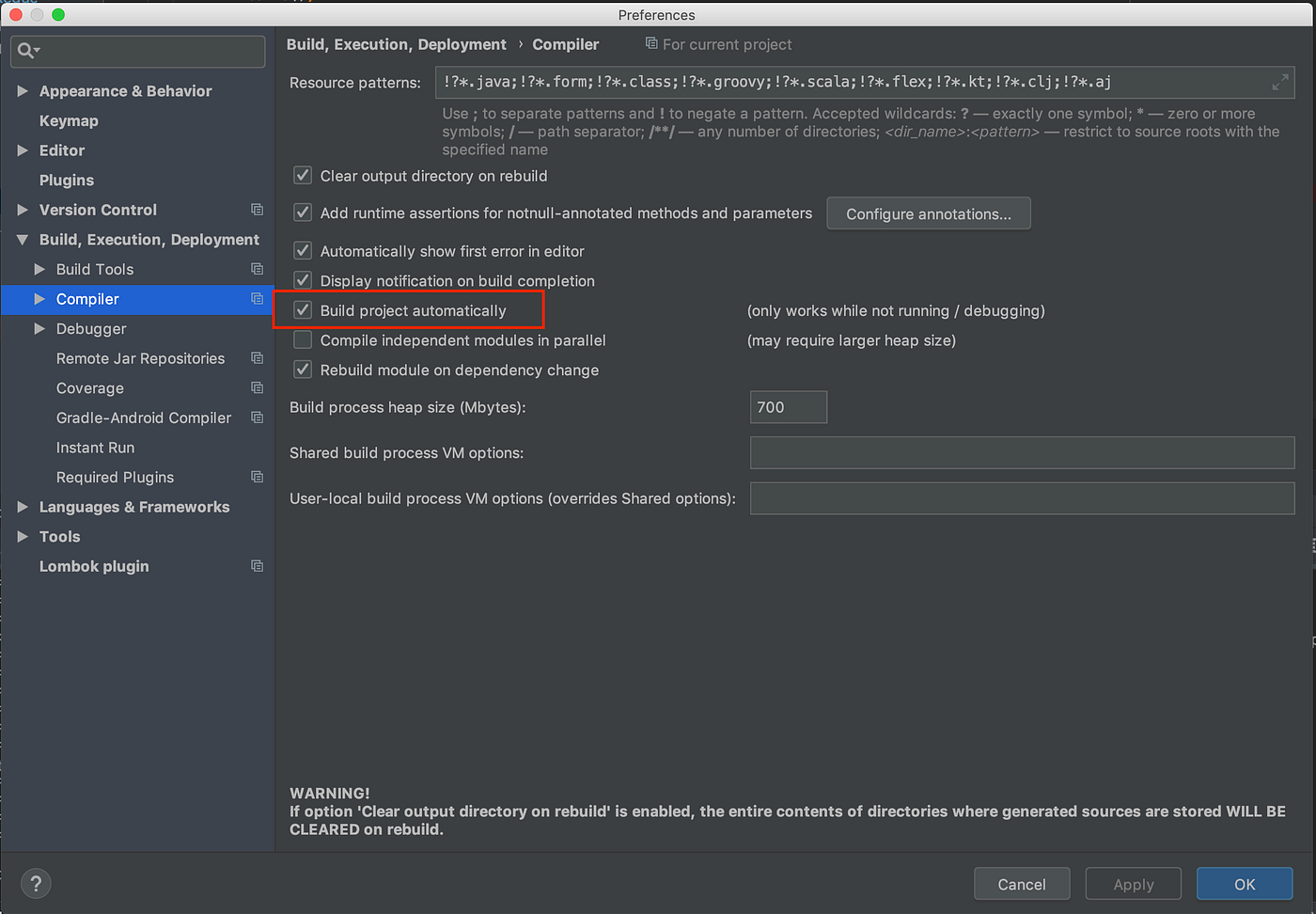1316x914 pixels.
Task: Uncheck Display notification on build completion
Action: [302, 280]
